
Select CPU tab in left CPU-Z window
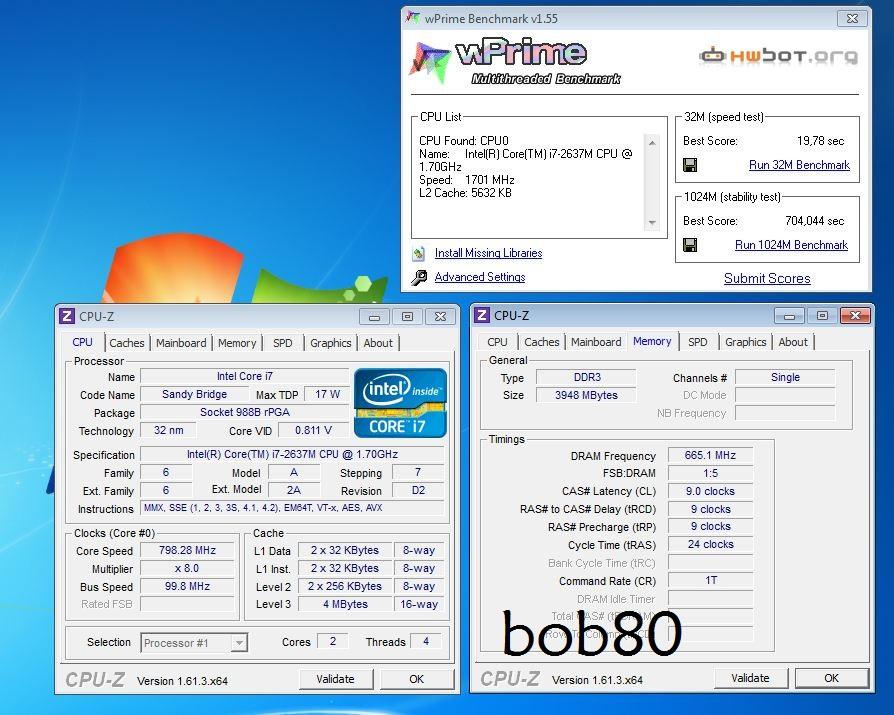[82, 342]
